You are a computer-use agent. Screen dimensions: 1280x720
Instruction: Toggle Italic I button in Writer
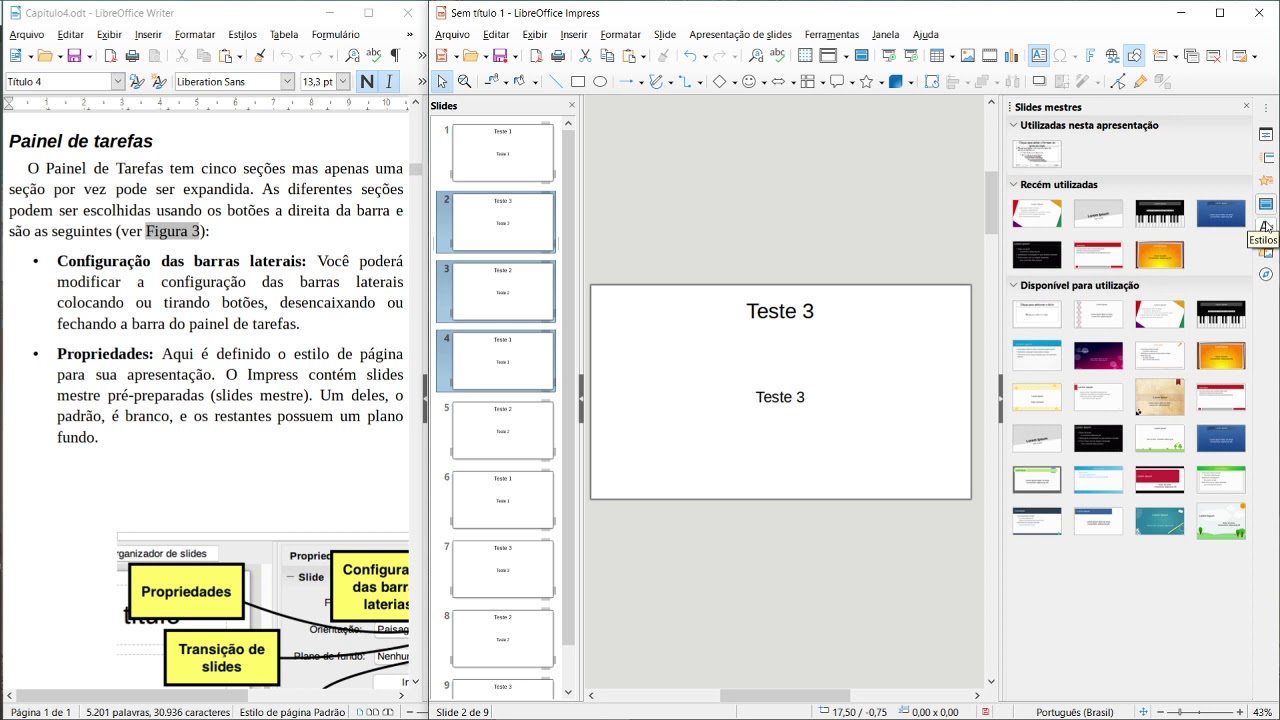[388, 82]
